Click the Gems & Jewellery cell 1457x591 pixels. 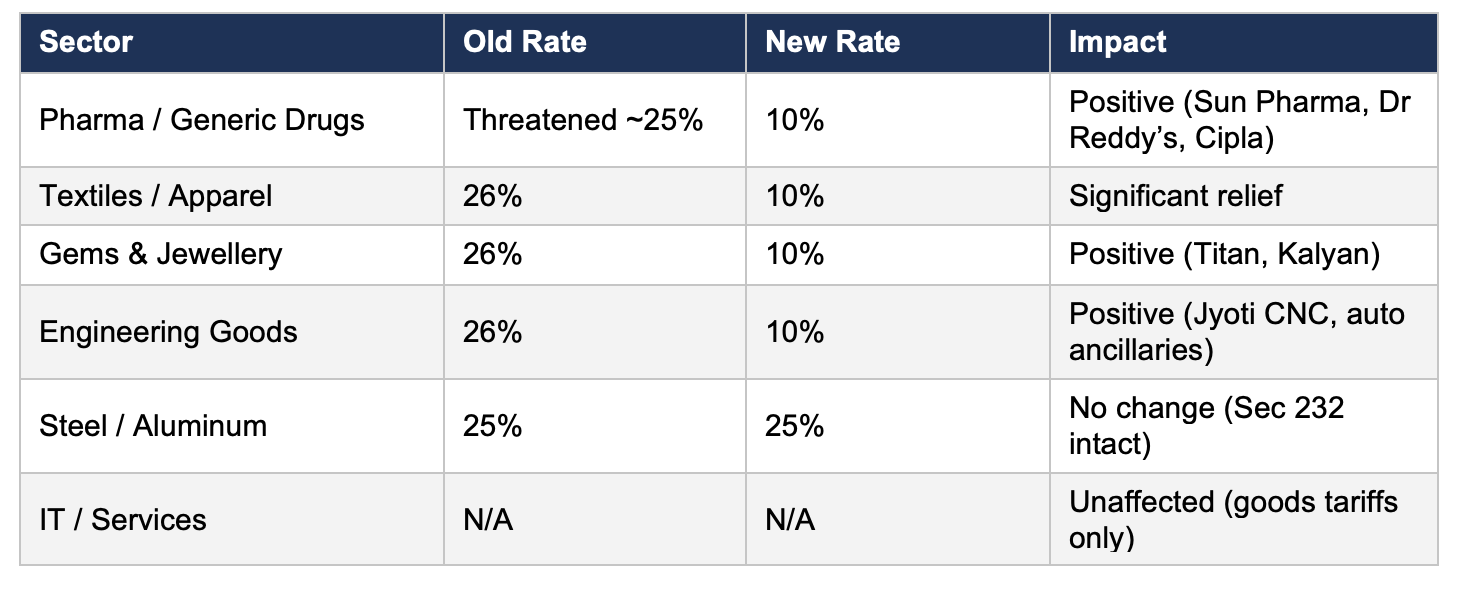(160, 254)
